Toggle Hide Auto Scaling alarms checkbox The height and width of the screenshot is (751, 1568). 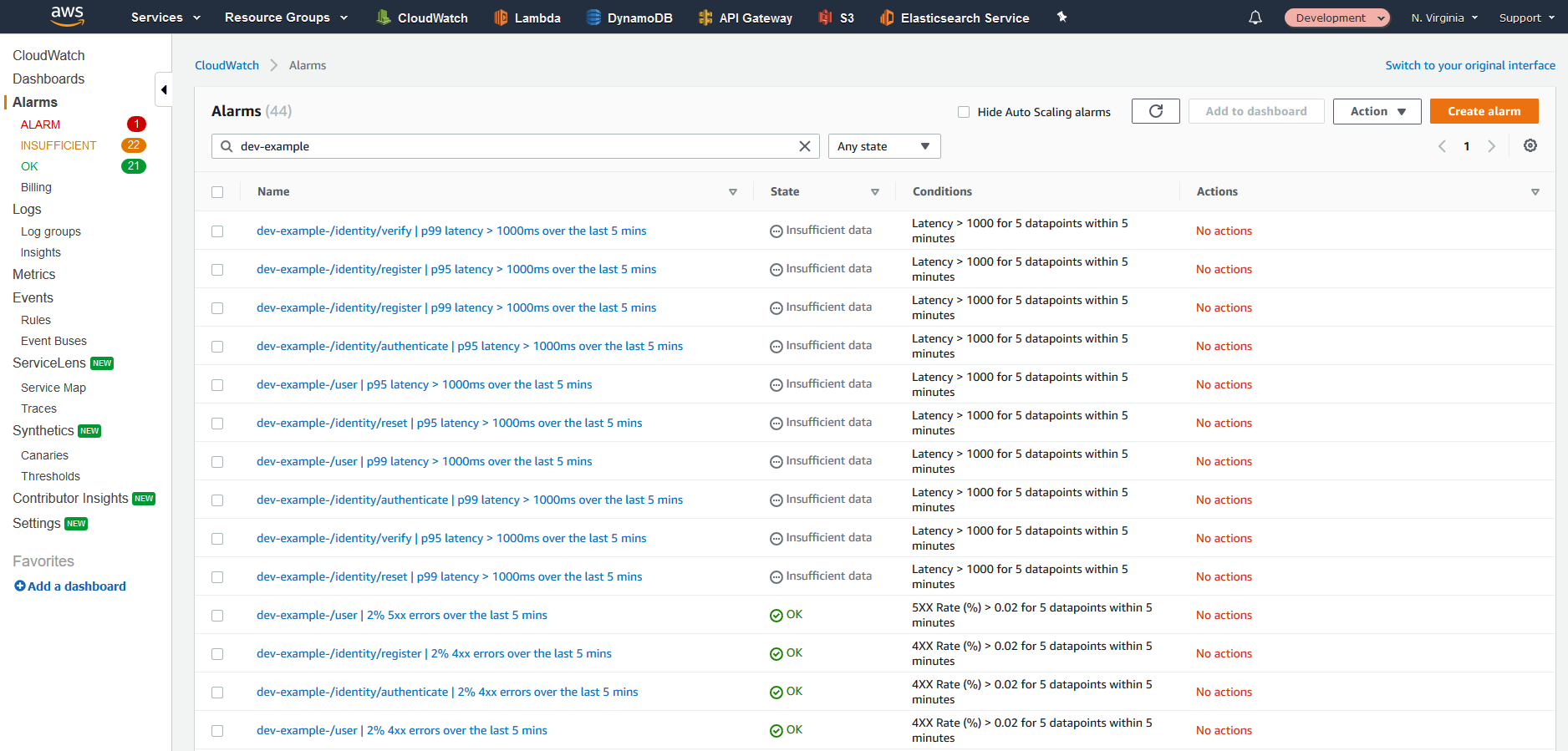coord(964,112)
